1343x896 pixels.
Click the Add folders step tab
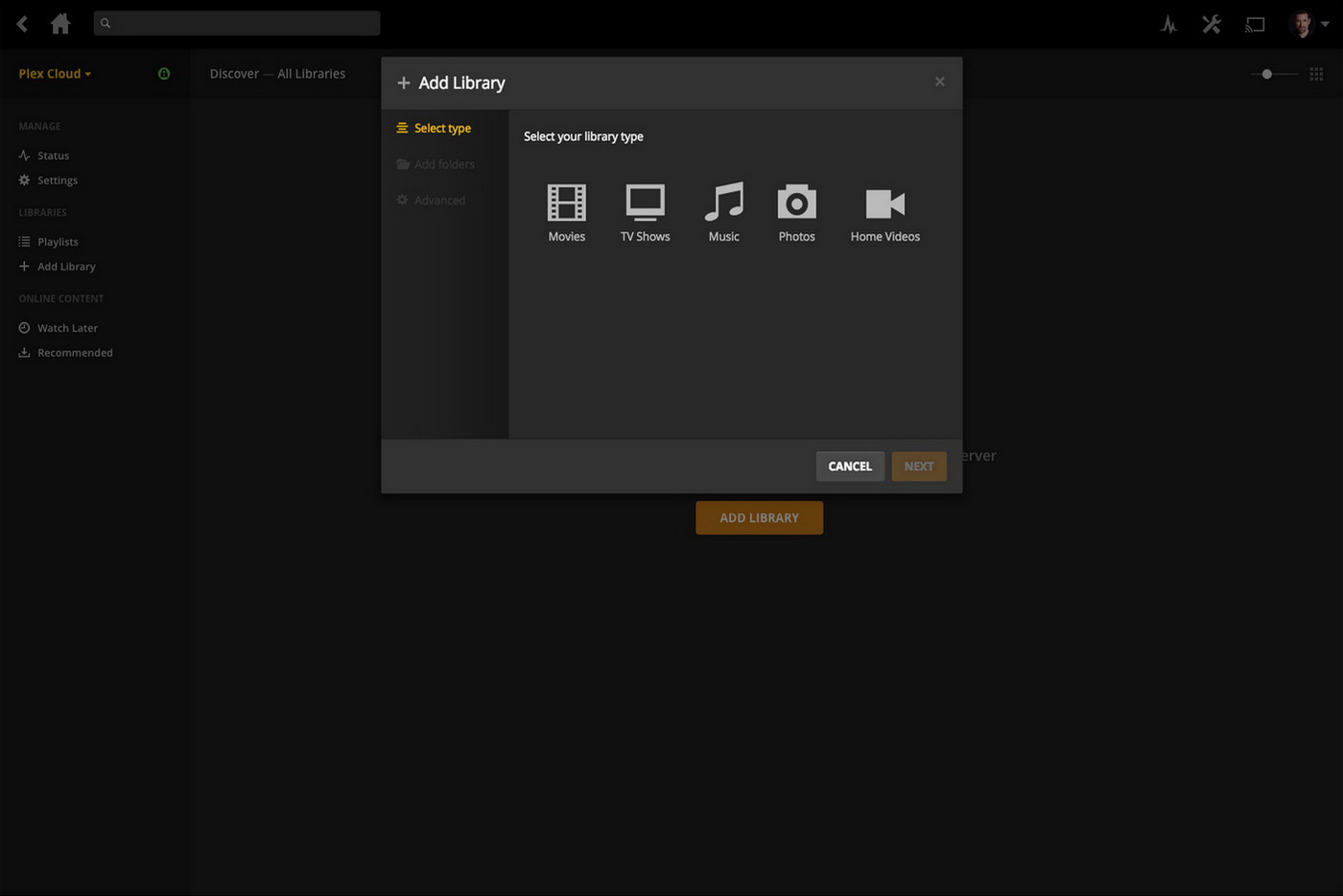pyautogui.click(x=436, y=164)
